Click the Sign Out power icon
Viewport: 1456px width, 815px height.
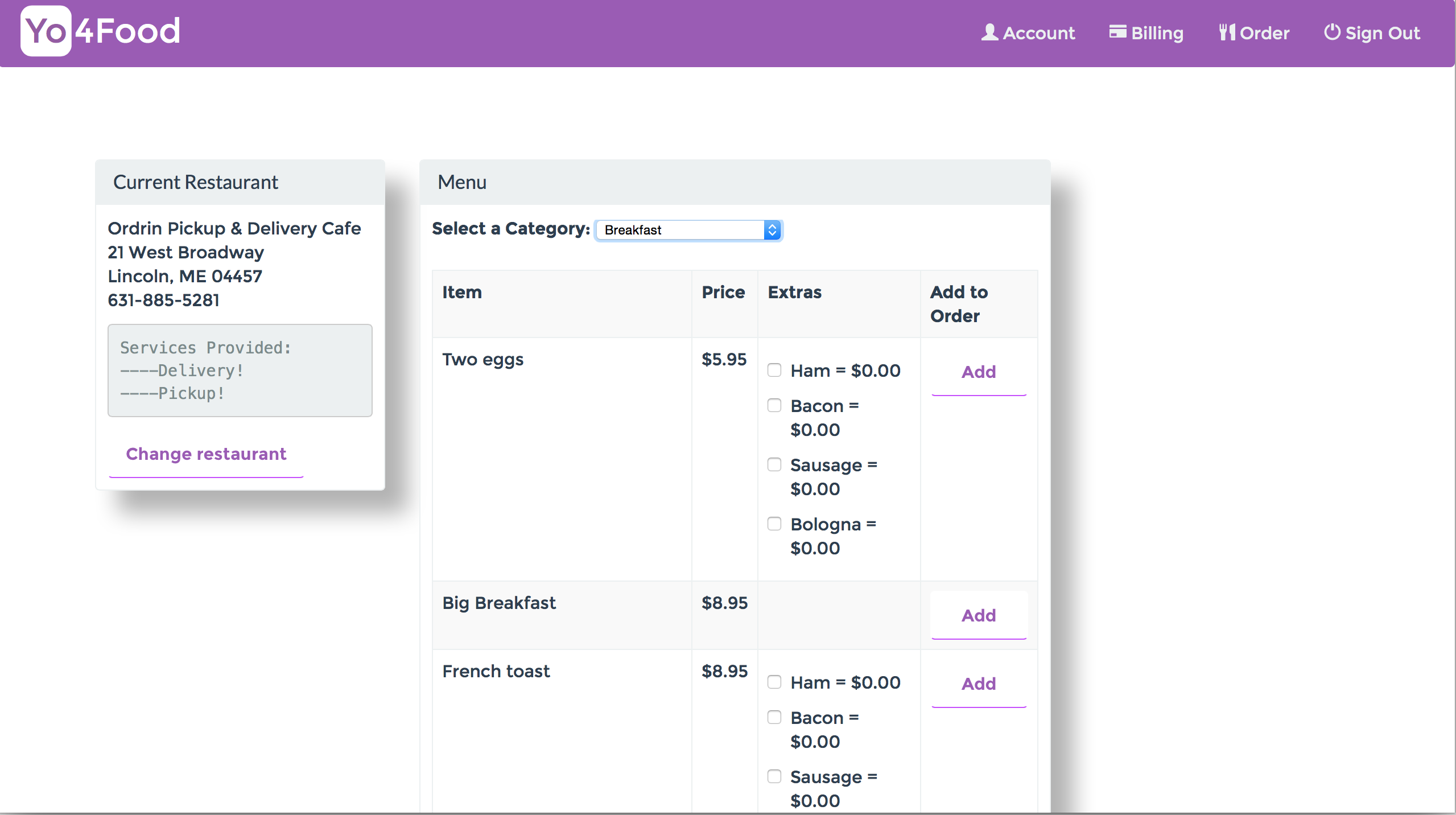pyautogui.click(x=1331, y=32)
